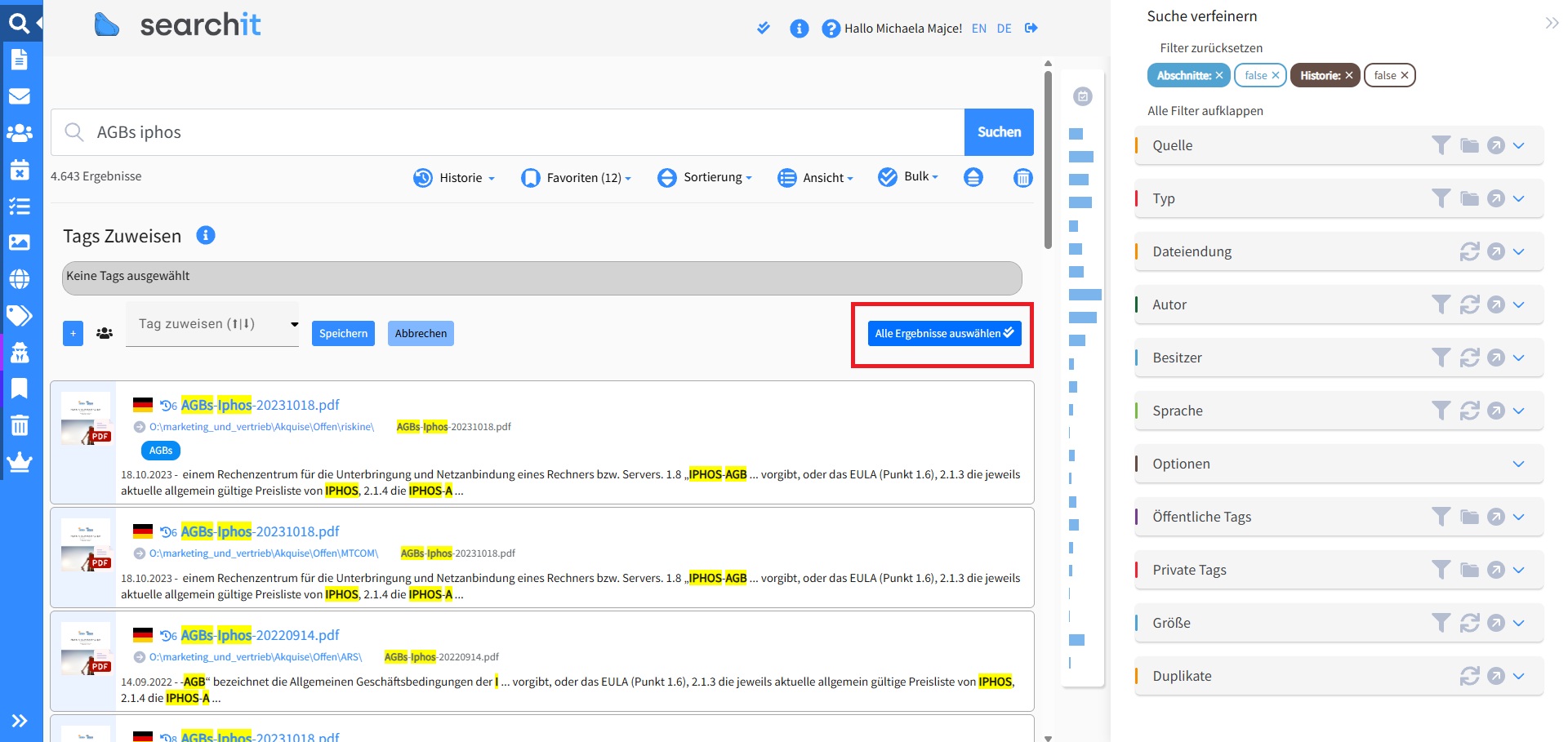Click the funnel filter icon for Quelle
Viewport: 1568px width, 742px height.
coord(1441,145)
